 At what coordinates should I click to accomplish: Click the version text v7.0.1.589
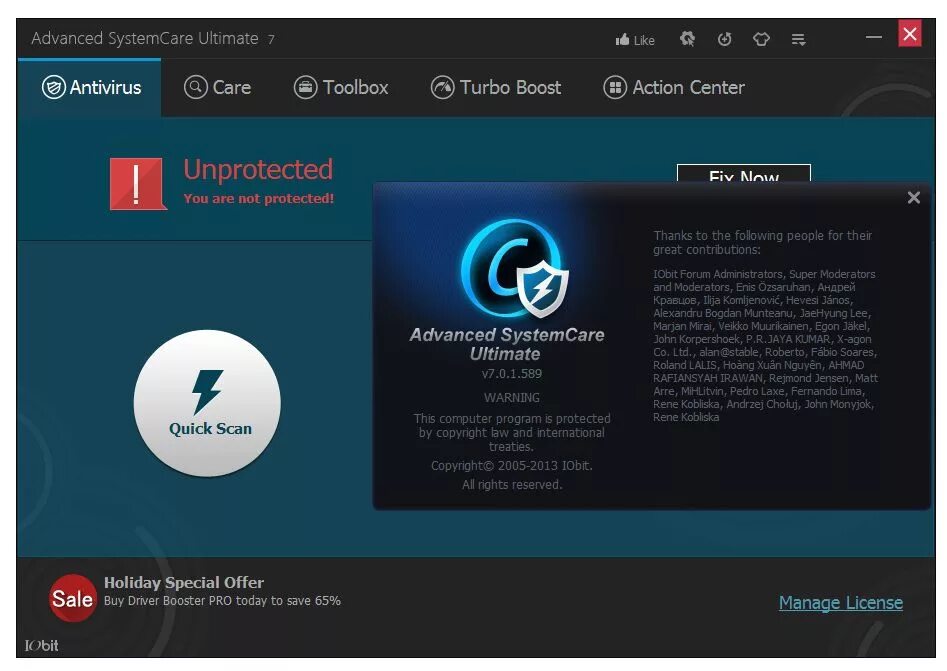(x=512, y=374)
